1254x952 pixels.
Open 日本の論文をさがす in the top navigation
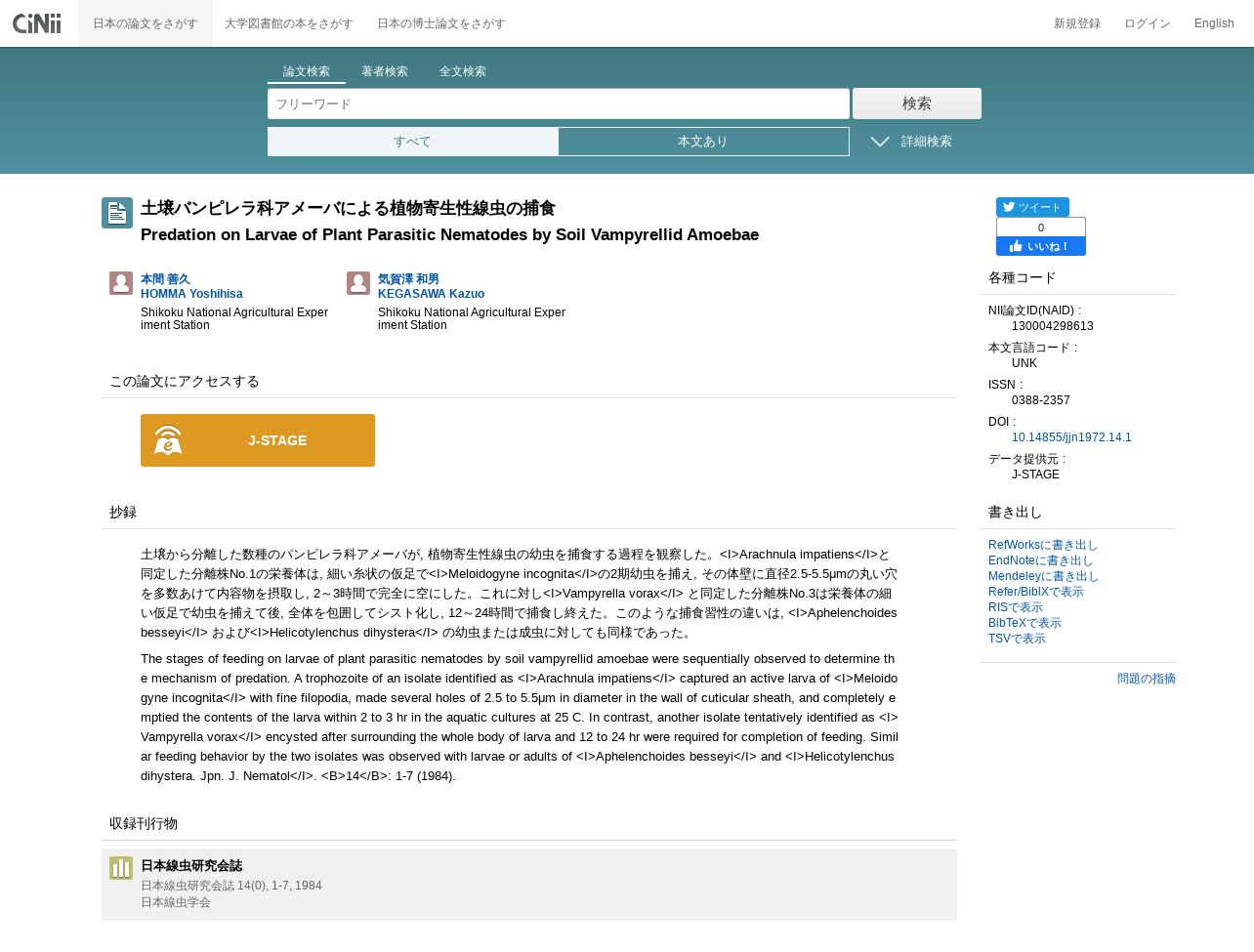(x=146, y=23)
